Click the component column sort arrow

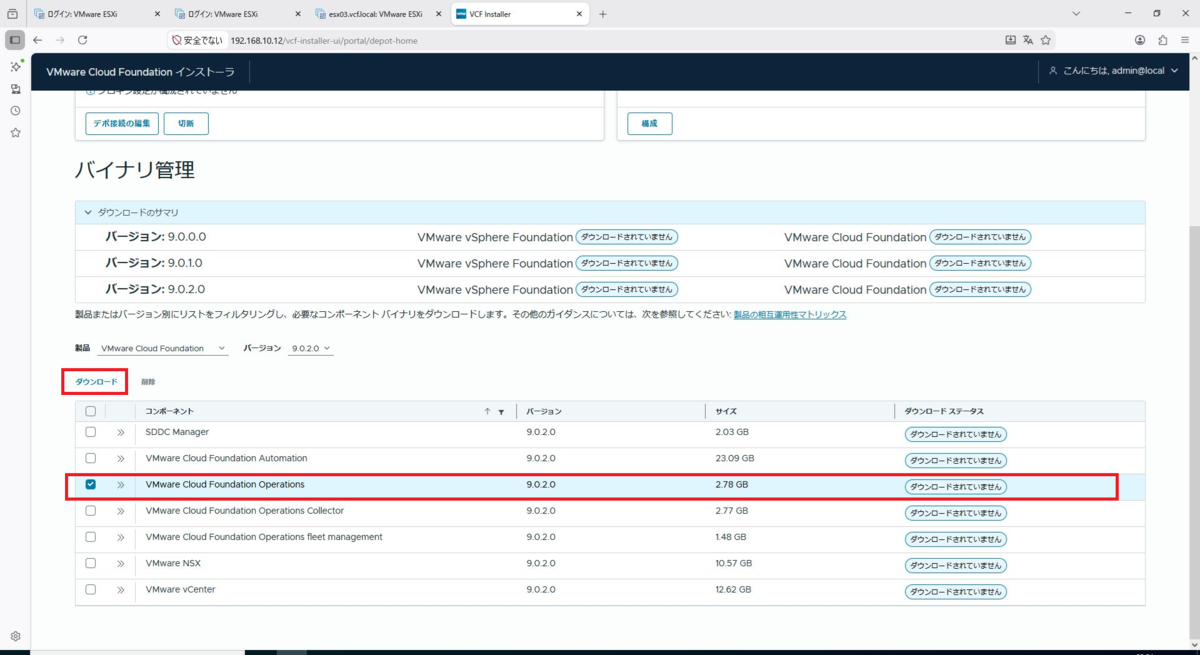(488, 412)
